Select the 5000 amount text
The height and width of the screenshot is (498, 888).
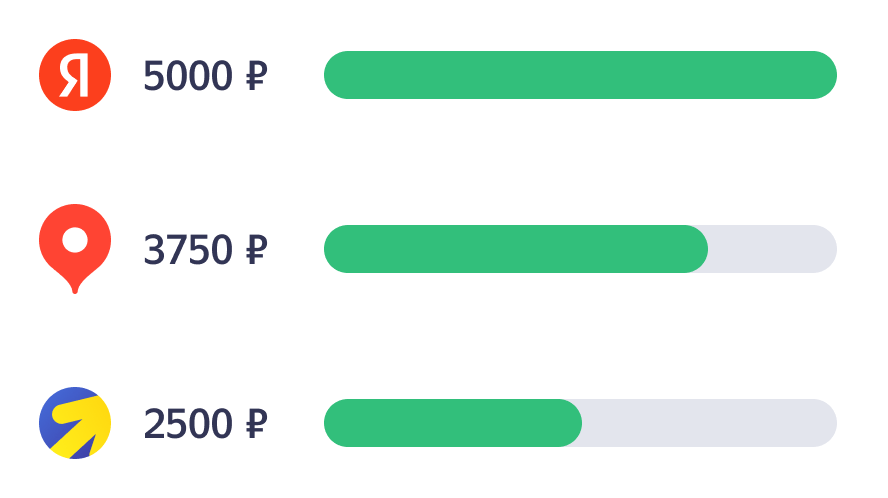188,76
